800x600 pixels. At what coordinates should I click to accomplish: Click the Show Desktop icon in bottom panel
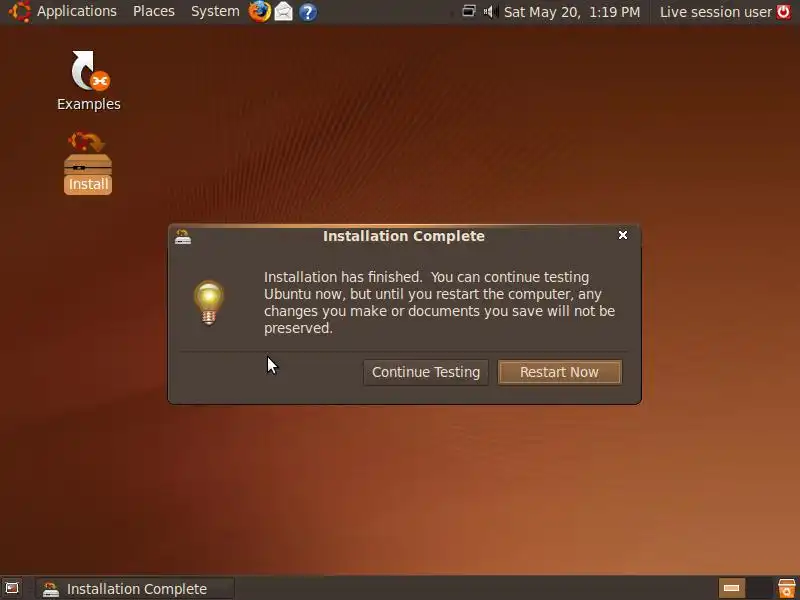click(x=12, y=588)
